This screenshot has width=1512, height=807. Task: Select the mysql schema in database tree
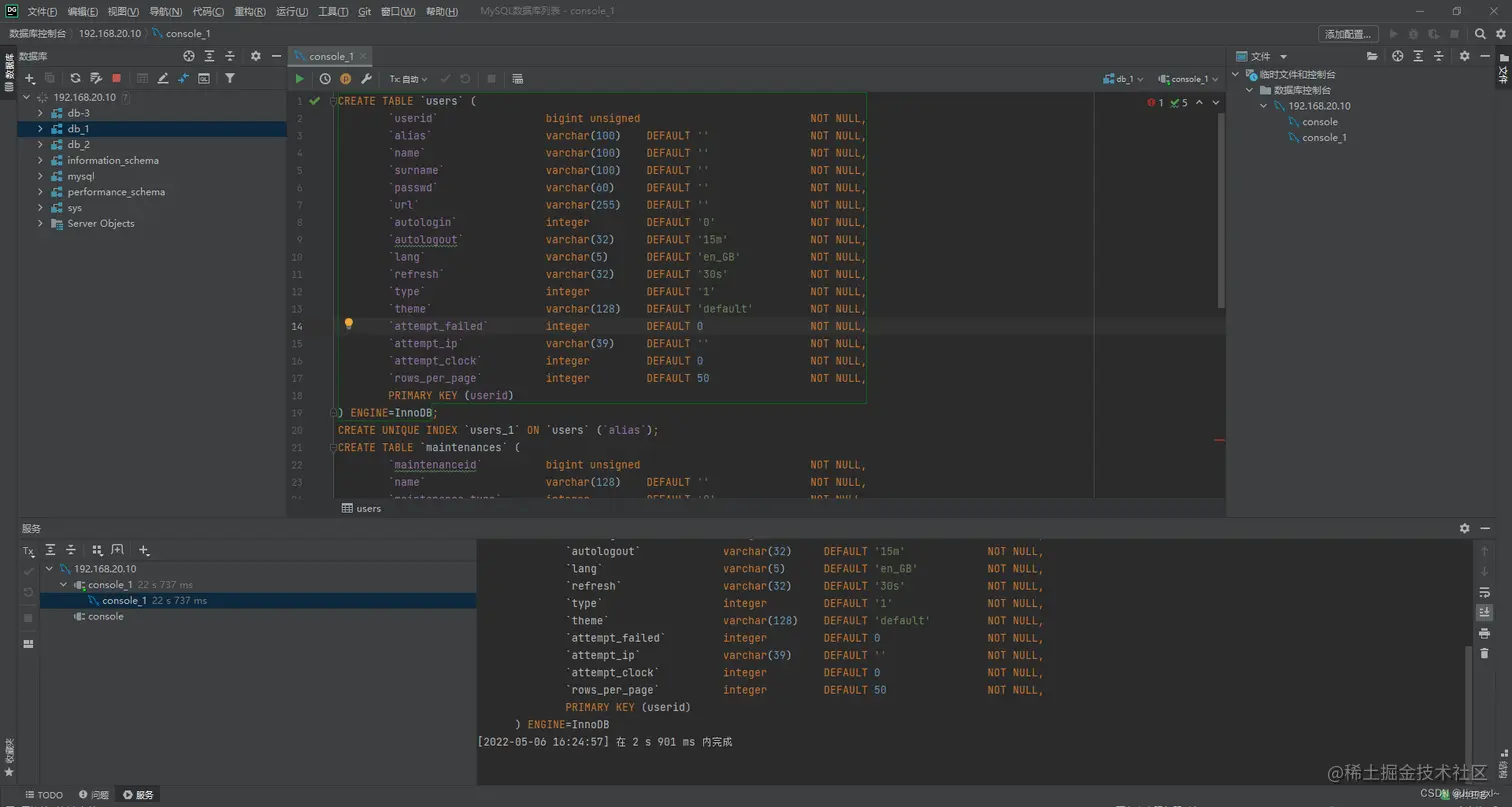click(x=81, y=176)
